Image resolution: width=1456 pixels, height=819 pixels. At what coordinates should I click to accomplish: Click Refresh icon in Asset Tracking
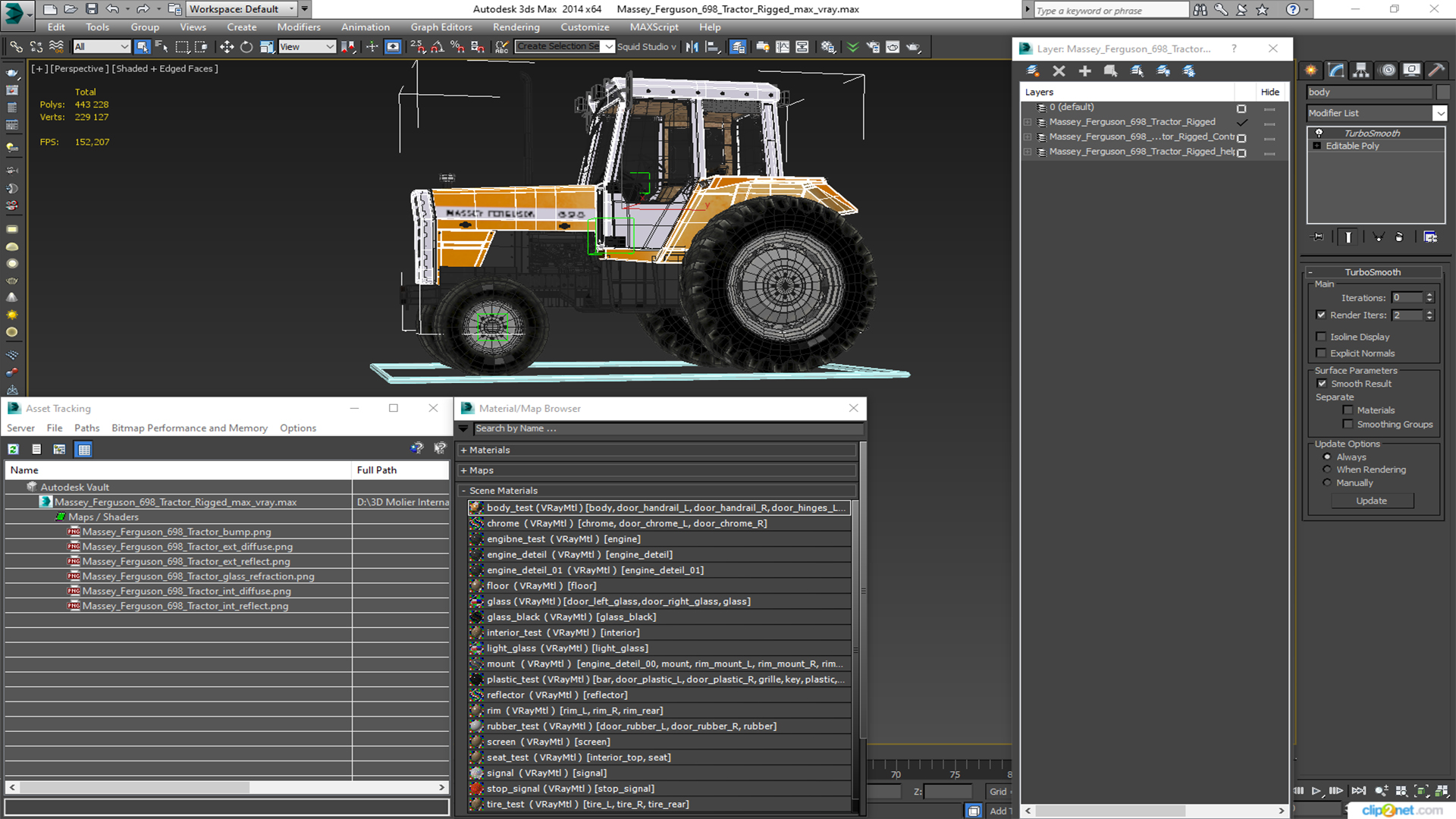pos(14,450)
